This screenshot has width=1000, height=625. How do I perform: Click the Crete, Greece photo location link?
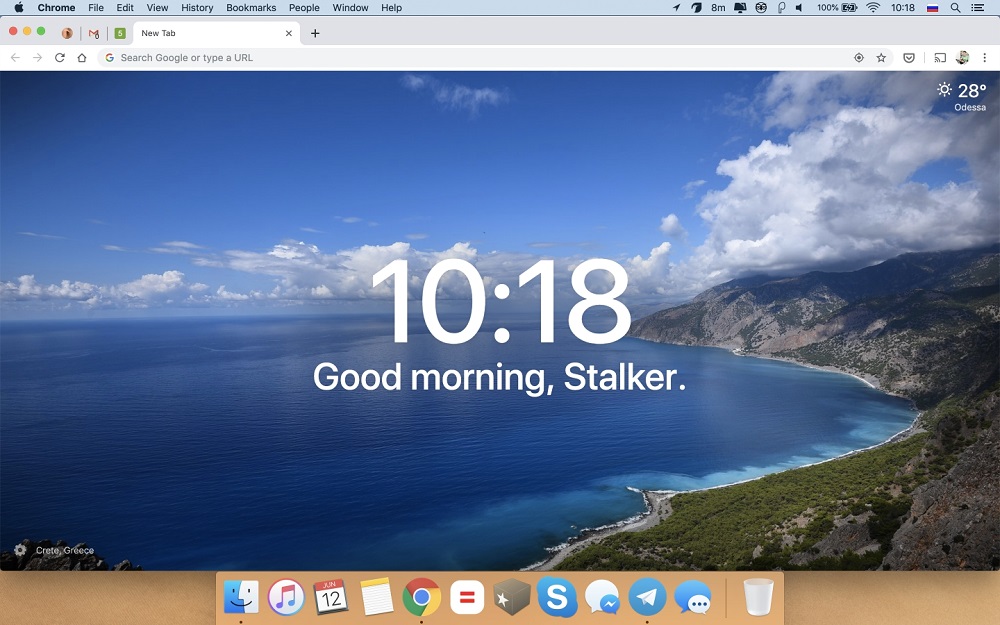(x=65, y=550)
